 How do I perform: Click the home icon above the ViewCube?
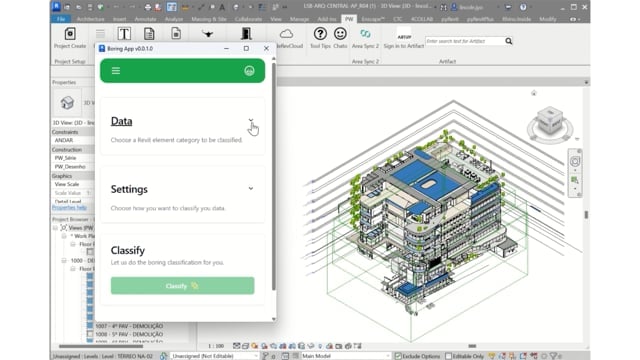click(x=533, y=93)
